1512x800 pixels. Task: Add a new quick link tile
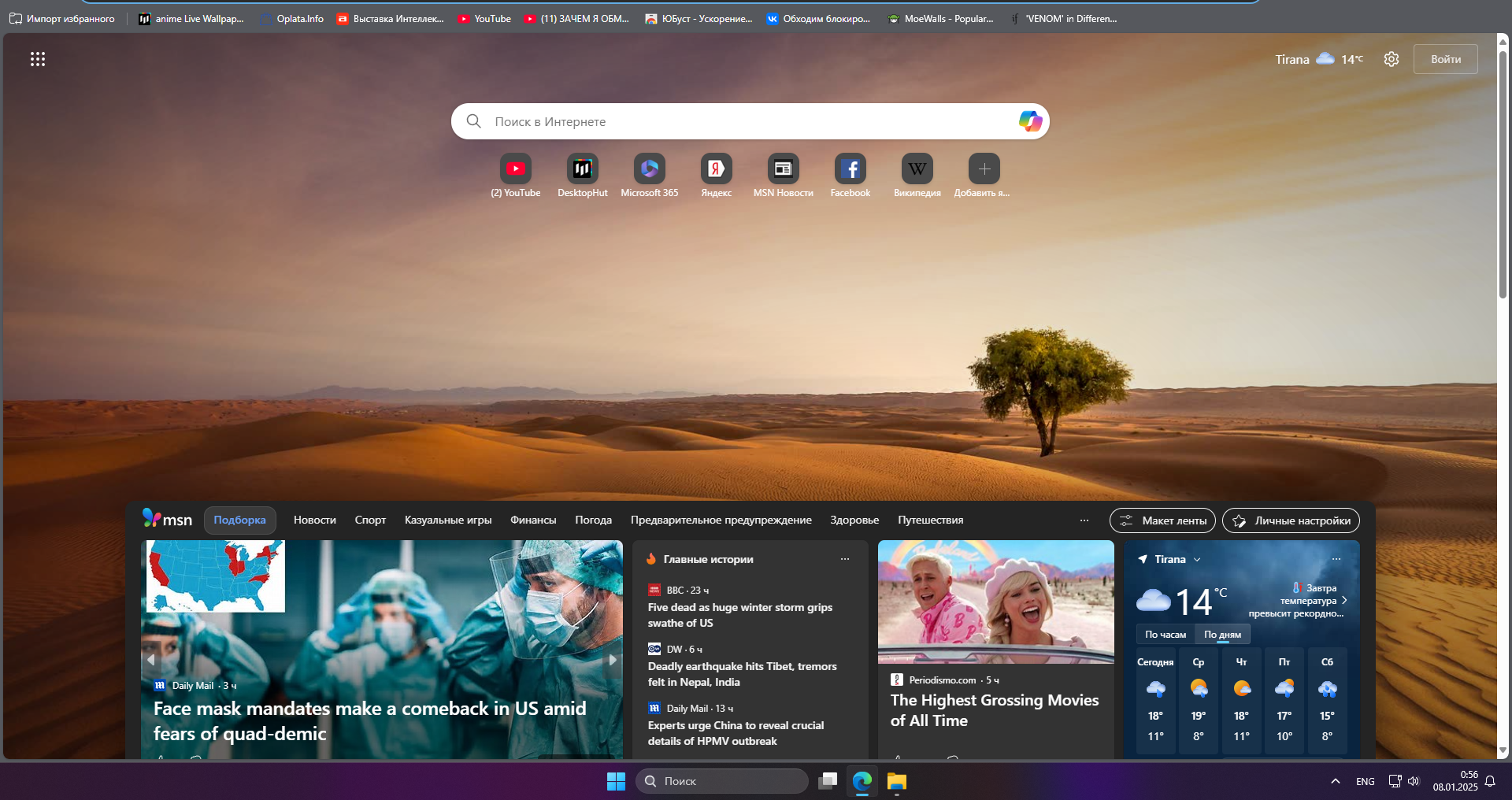click(984, 176)
